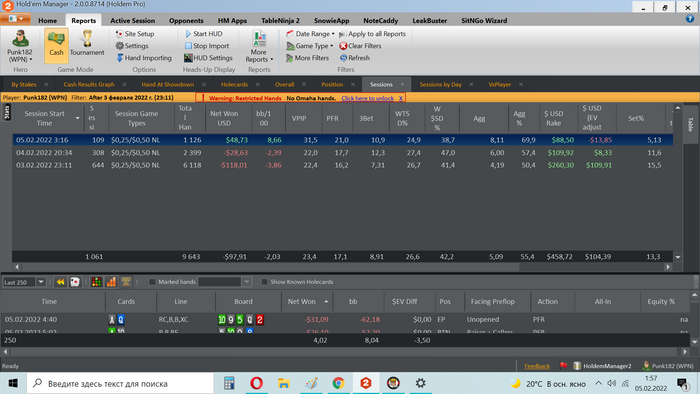Image resolution: width=700 pixels, height=394 pixels.
Task: Open the Game Type filter dropdown
Action: (x=310, y=46)
